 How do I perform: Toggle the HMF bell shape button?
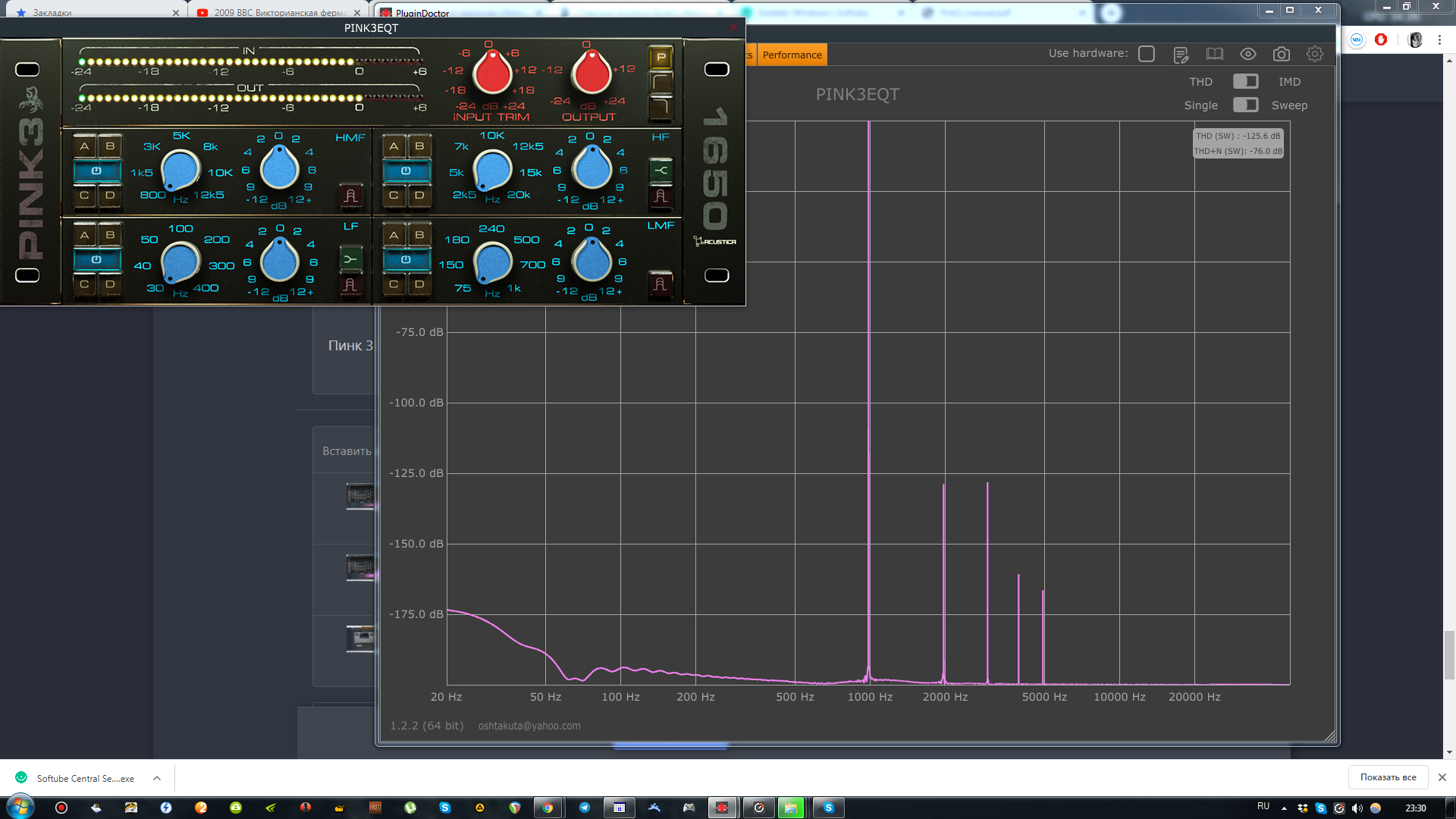pos(350,196)
